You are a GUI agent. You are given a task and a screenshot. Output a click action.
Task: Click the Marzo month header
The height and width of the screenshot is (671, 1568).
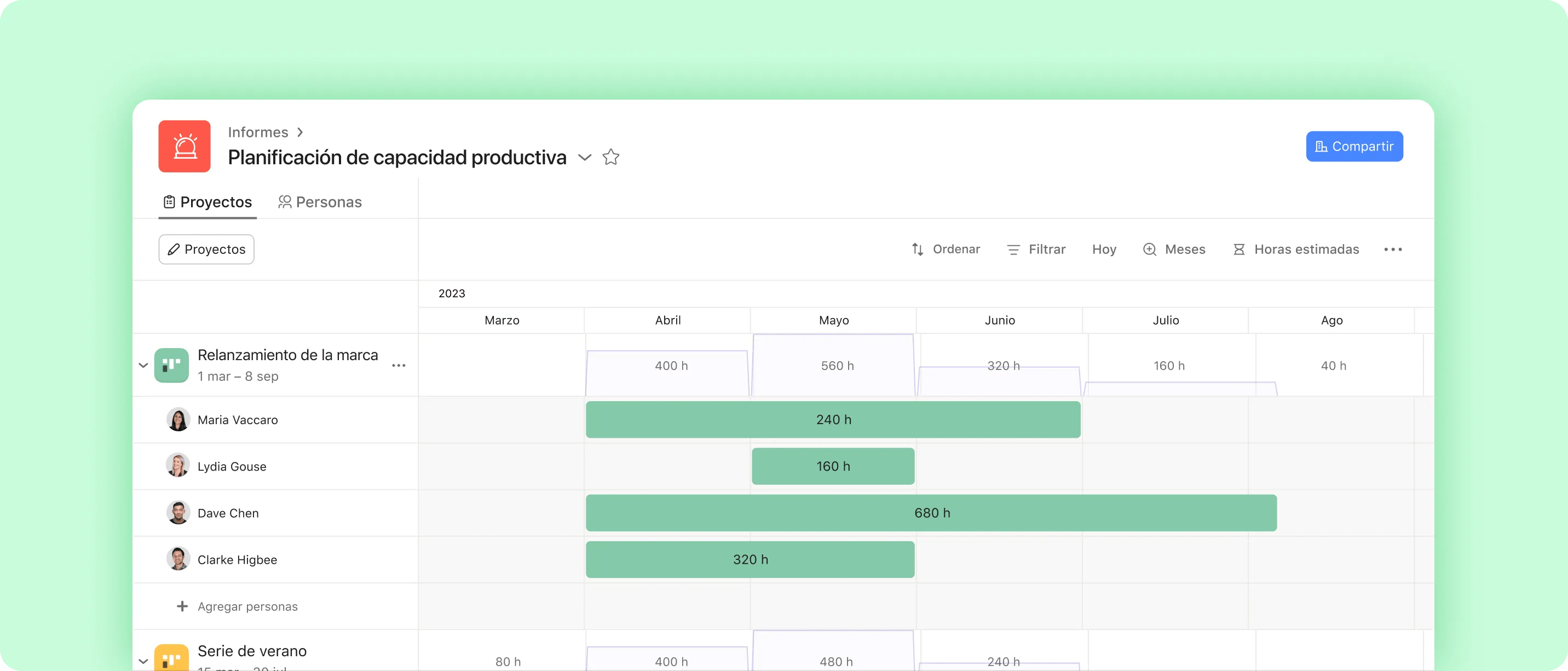pyautogui.click(x=501, y=321)
